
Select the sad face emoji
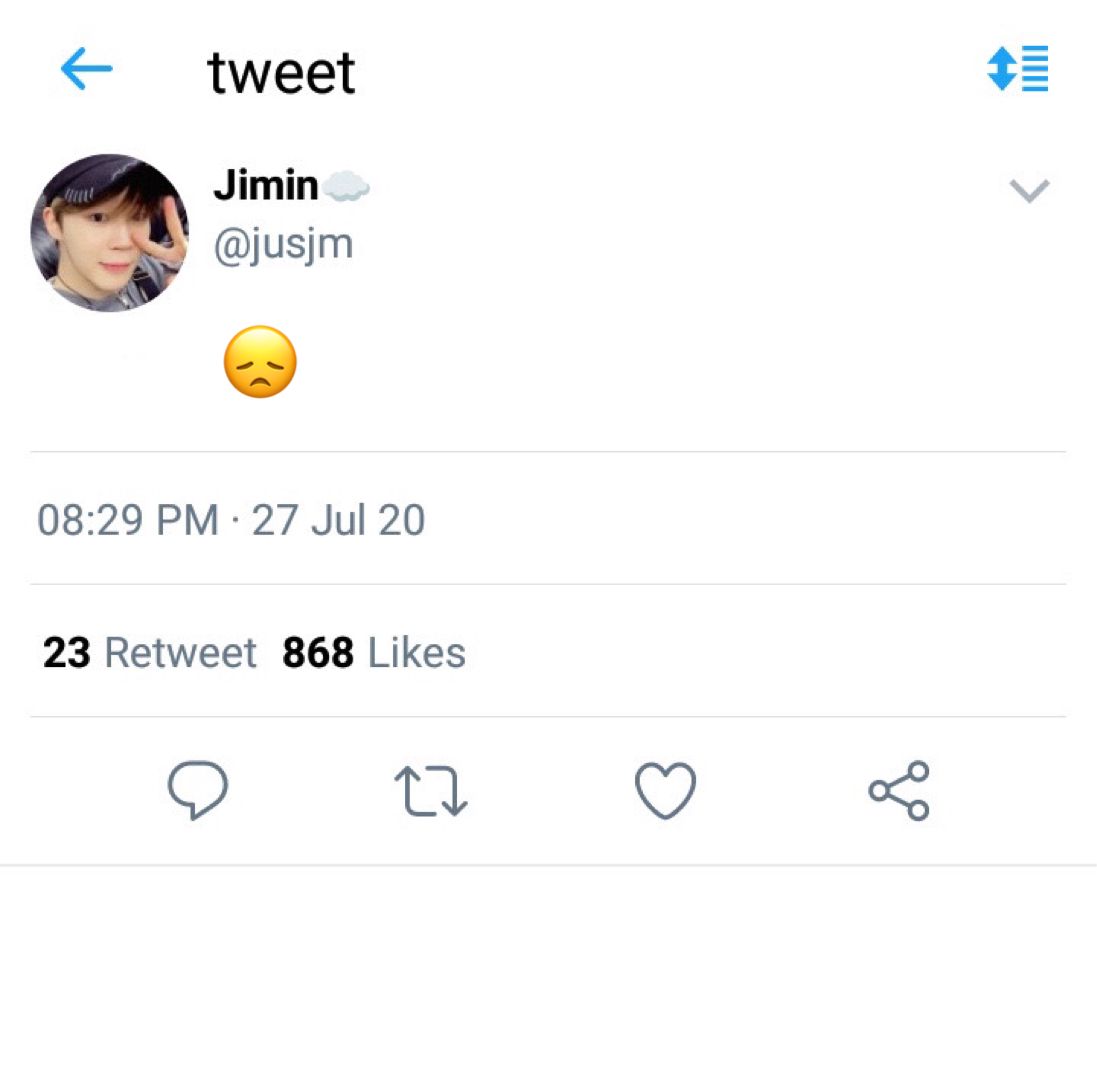[x=260, y=362]
